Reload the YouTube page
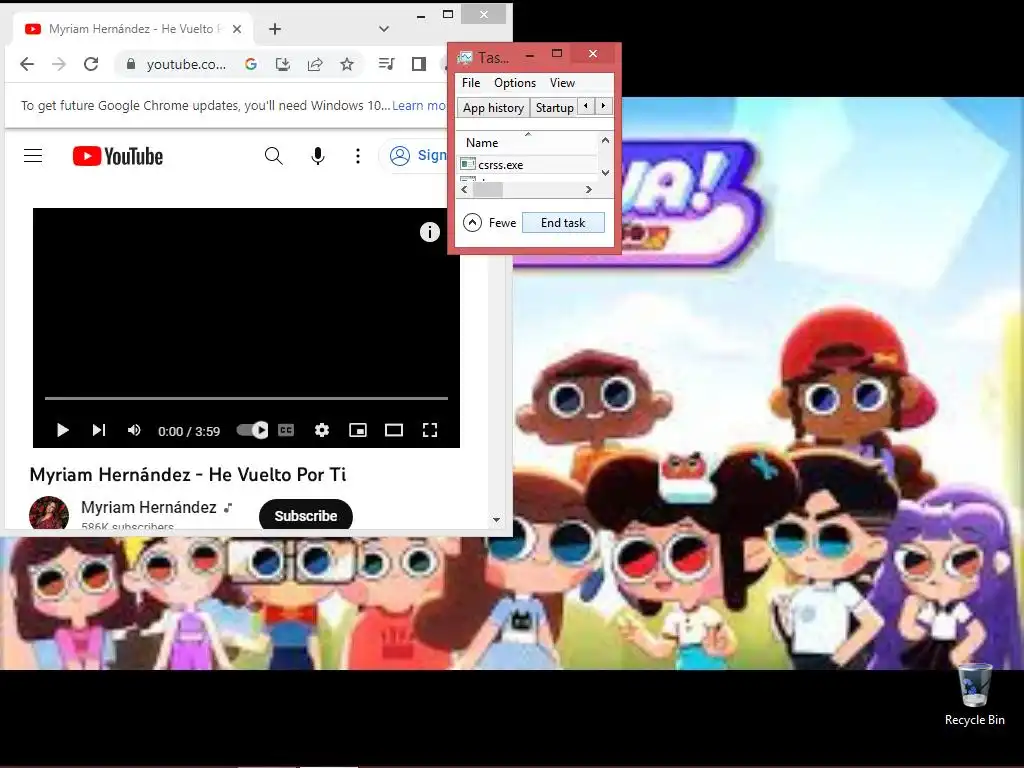1024x768 pixels. (x=91, y=64)
